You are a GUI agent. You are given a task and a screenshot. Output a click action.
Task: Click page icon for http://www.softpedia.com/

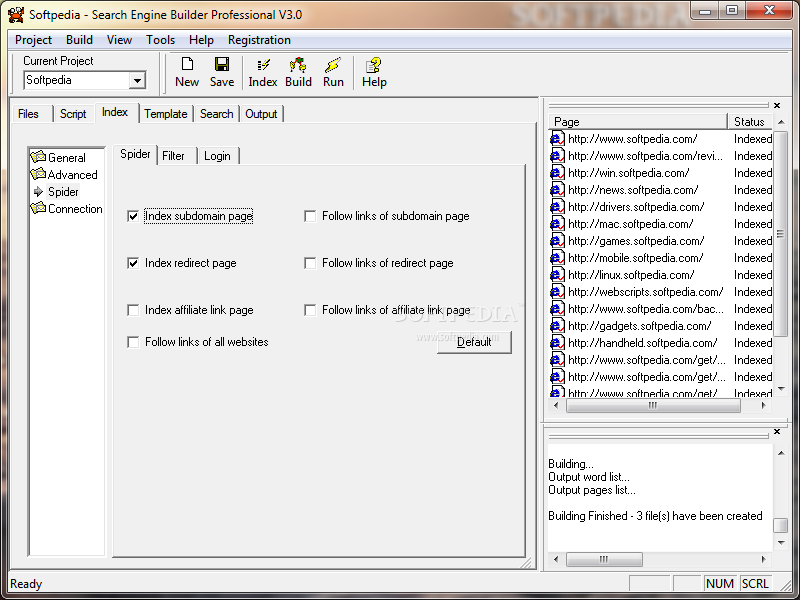pyautogui.click(x=557, y=139)
